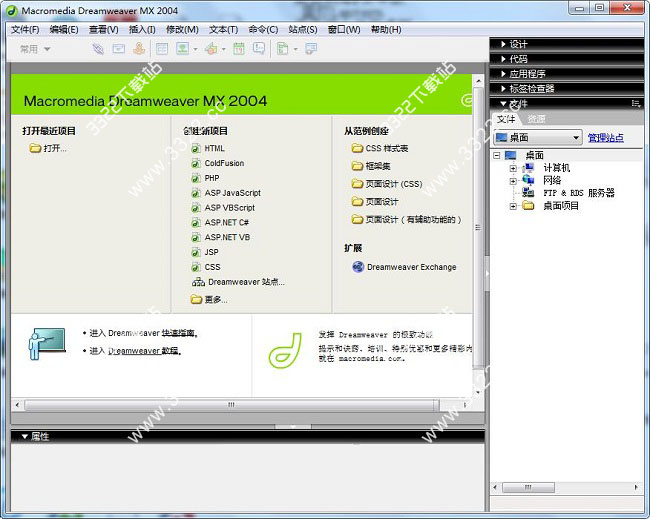The image size is (650, 519).
Task: Open the 文本(T) menu
Action: (x=223, y=29)
